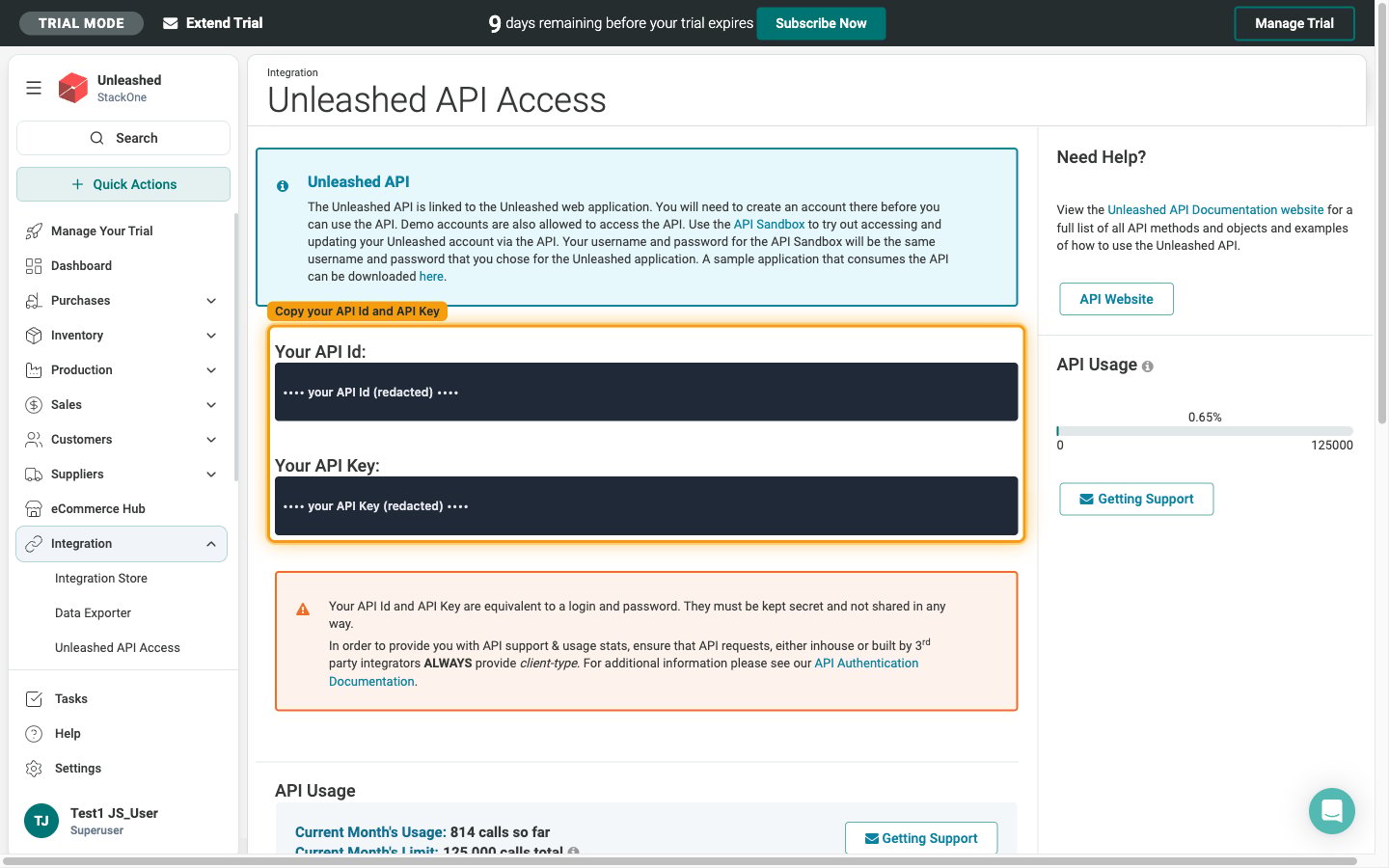Click the Tasks checkmark icon
The image size is (1389, 868).
click(x=34, y=699)
